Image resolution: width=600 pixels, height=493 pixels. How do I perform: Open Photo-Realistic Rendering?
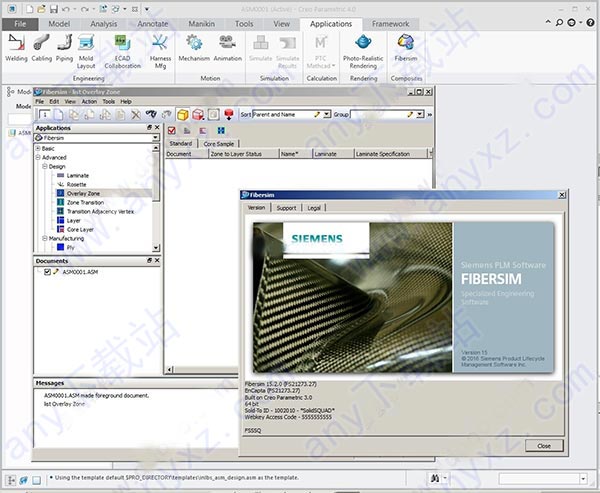pos(363,51)
